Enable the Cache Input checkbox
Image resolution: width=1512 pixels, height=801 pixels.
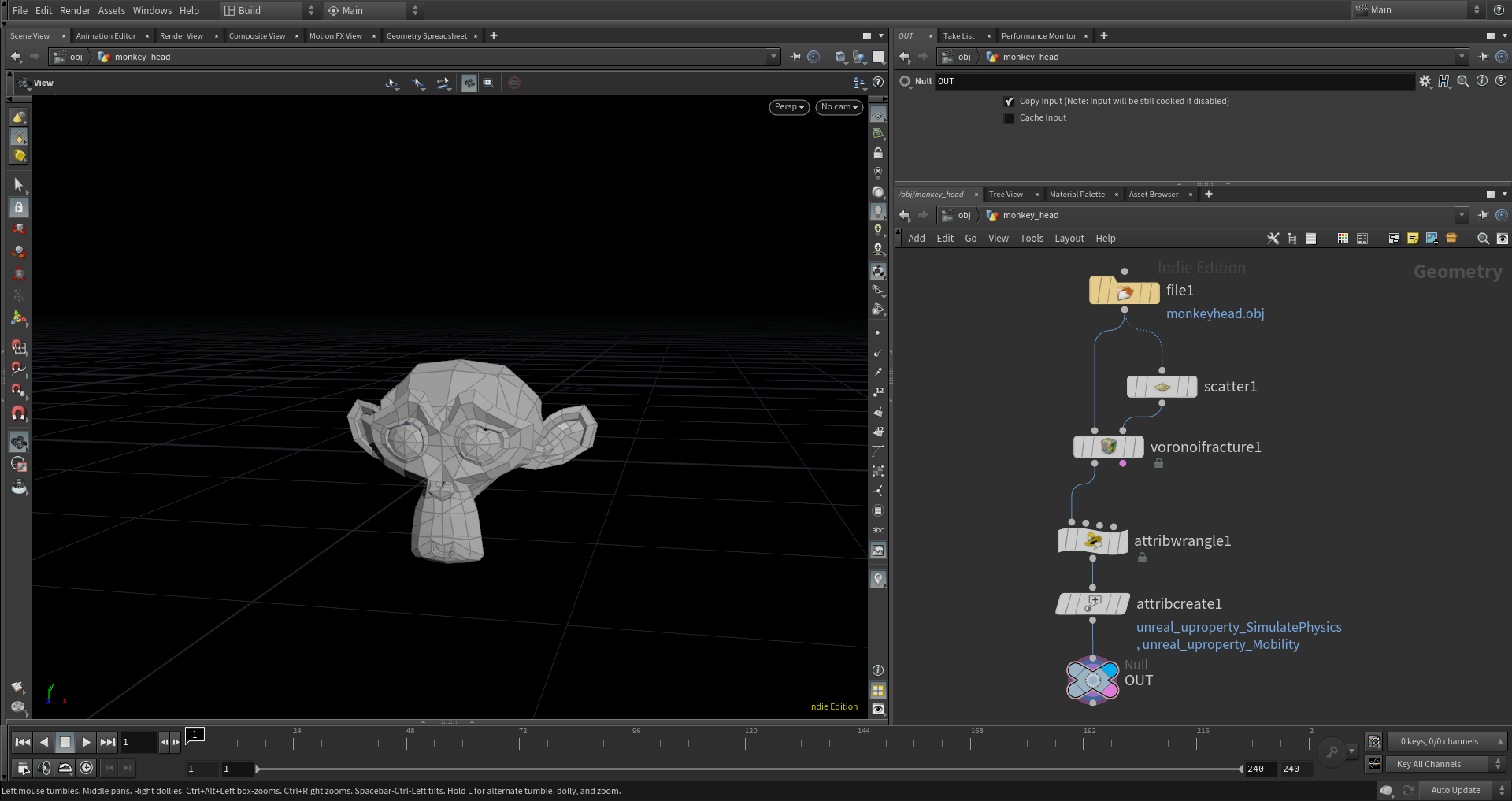[x=1009, y=118]
